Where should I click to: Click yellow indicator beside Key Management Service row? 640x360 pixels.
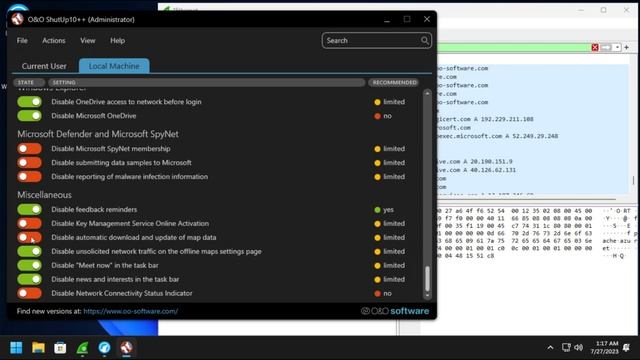click(x=377, y=224)
